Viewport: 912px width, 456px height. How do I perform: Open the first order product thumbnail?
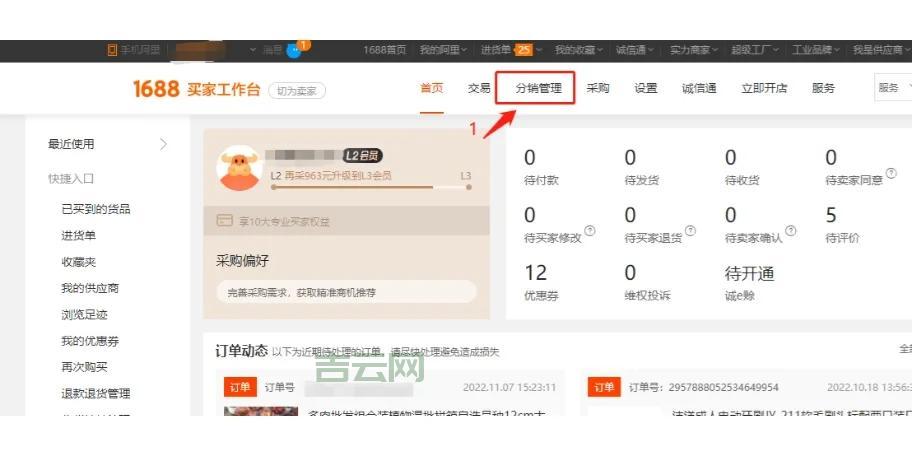261,411
